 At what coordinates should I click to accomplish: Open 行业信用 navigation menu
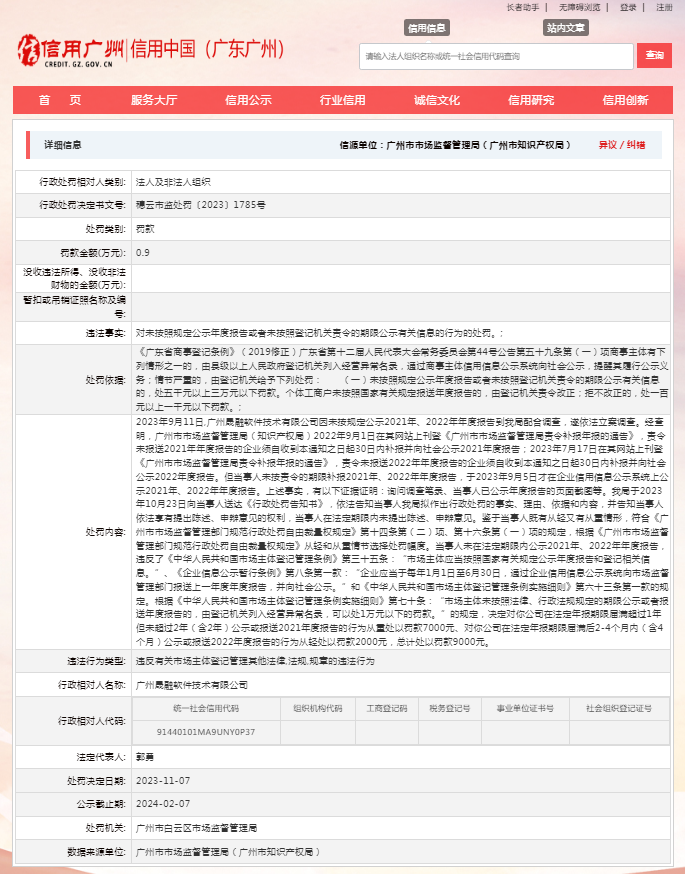tap(342, 100)
